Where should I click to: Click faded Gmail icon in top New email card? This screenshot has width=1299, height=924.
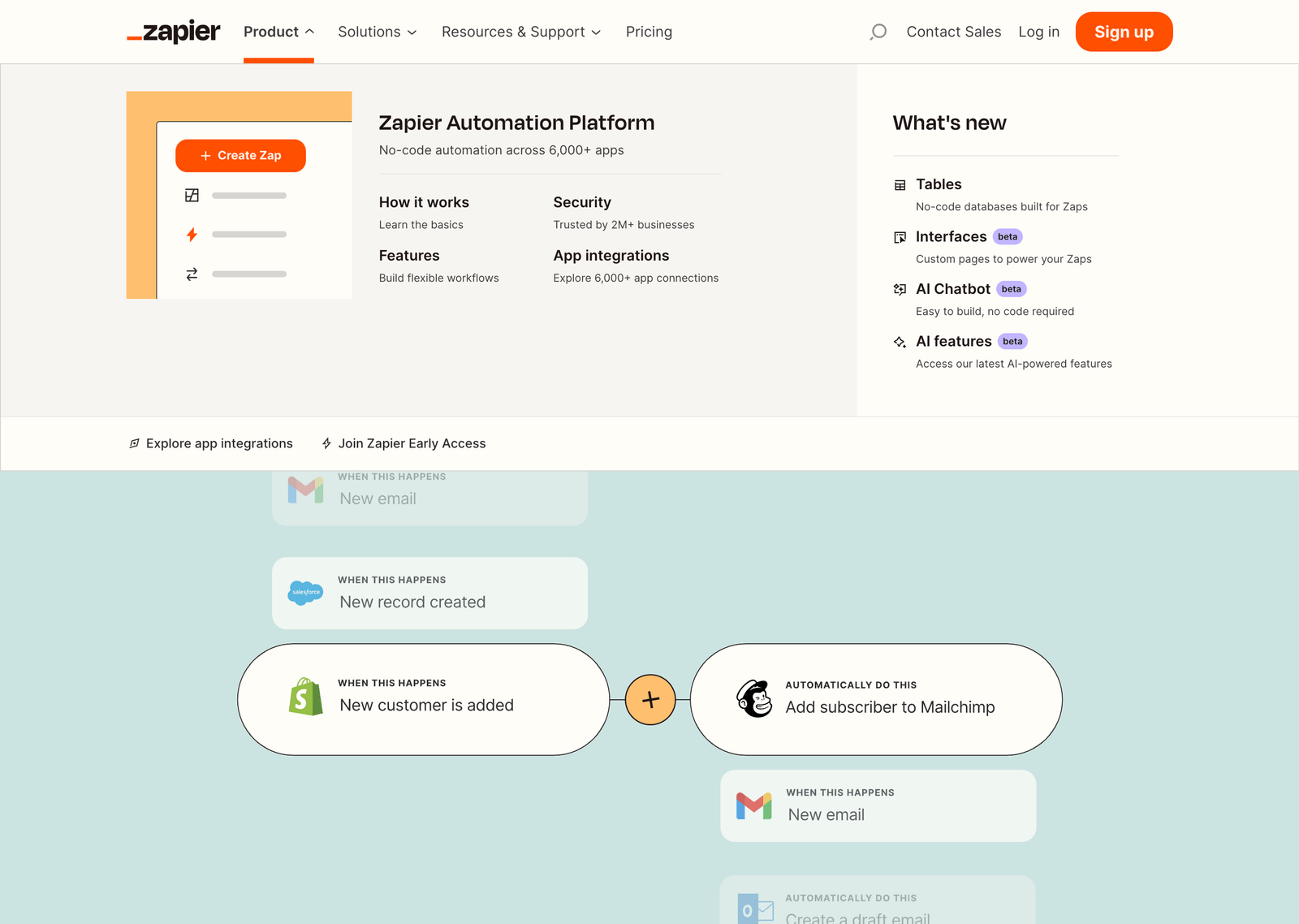306,489
